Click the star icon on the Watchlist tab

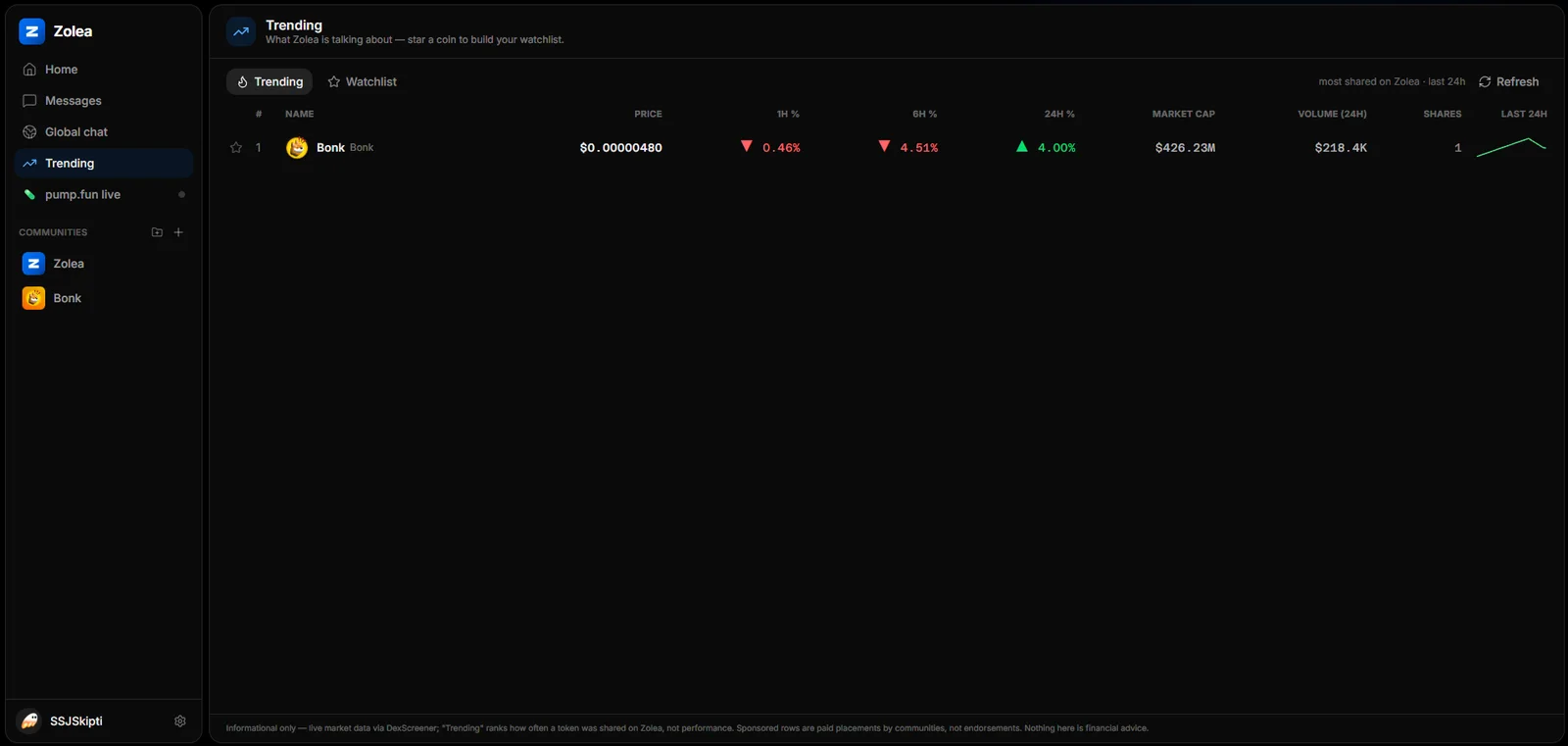pos(334,82)
